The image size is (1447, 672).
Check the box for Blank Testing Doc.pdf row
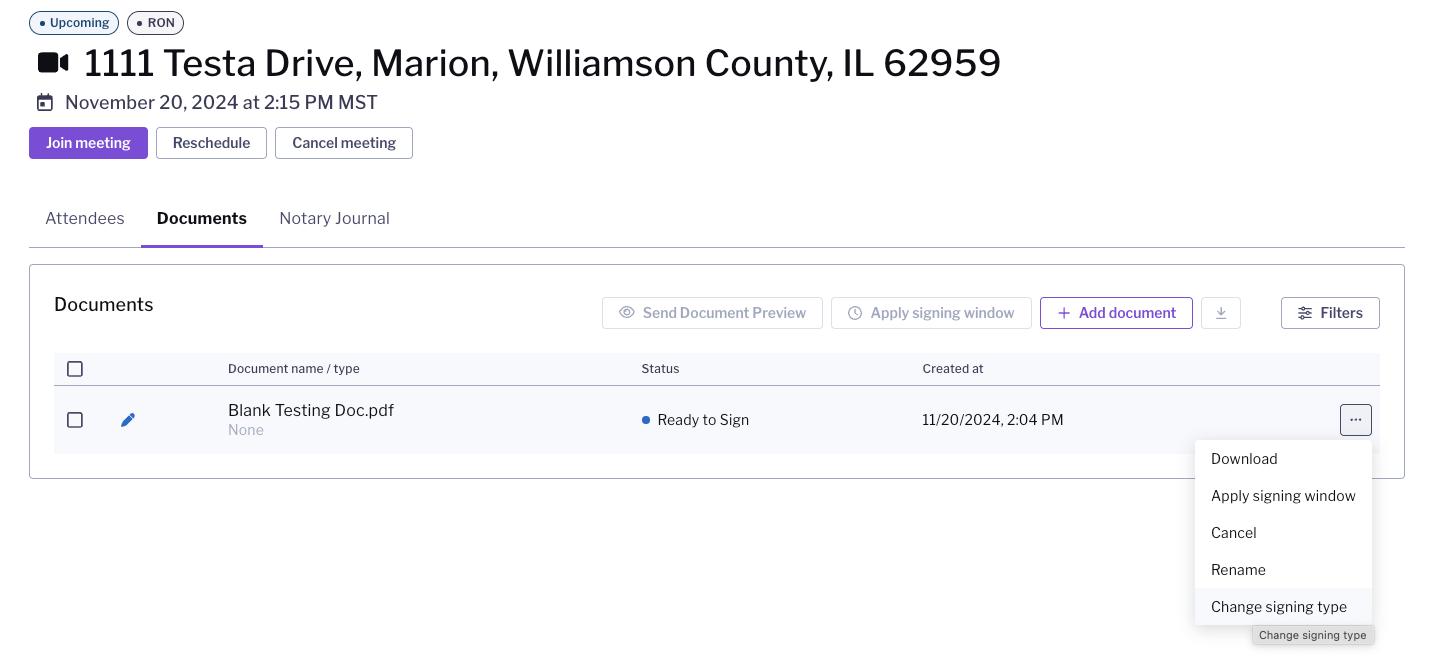[x=75, y=420]
